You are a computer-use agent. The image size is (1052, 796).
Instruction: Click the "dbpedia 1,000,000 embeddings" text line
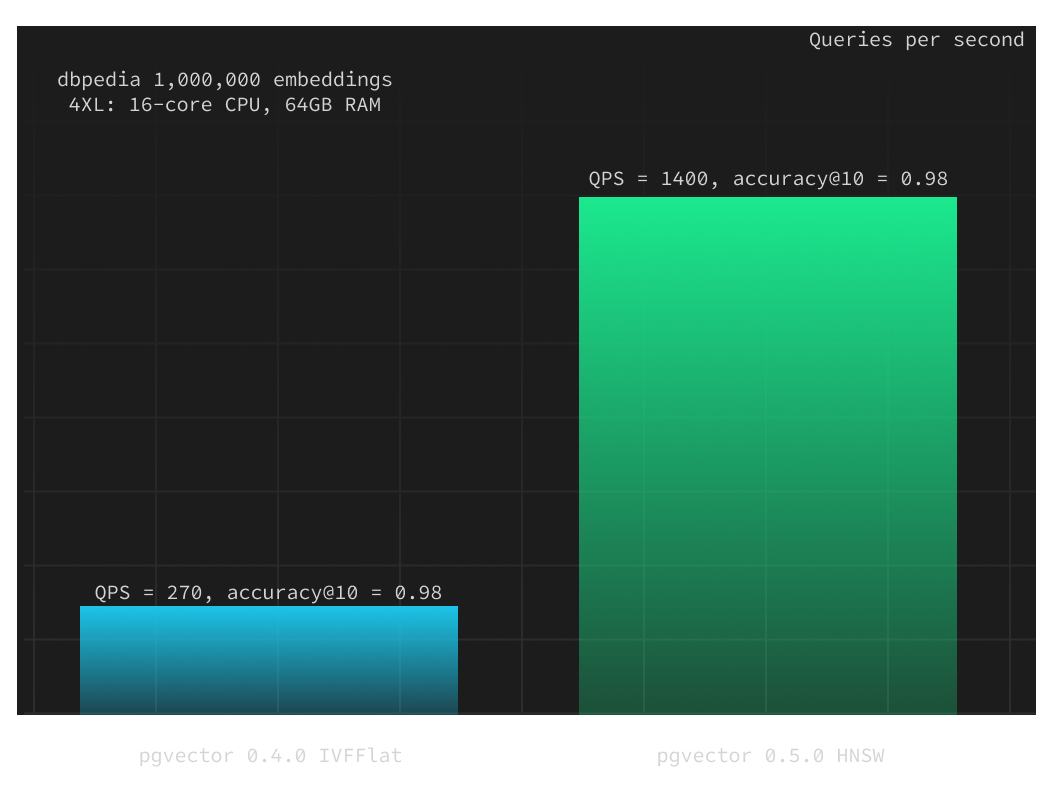(225, 80)
